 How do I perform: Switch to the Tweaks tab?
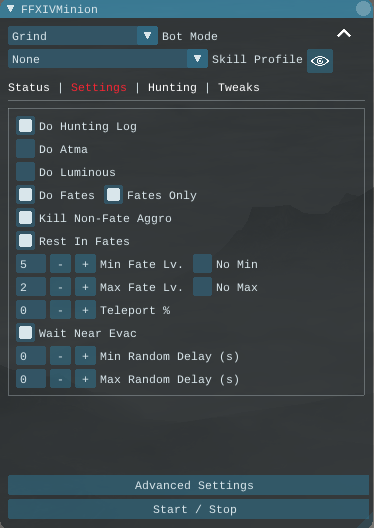[239, 88]
